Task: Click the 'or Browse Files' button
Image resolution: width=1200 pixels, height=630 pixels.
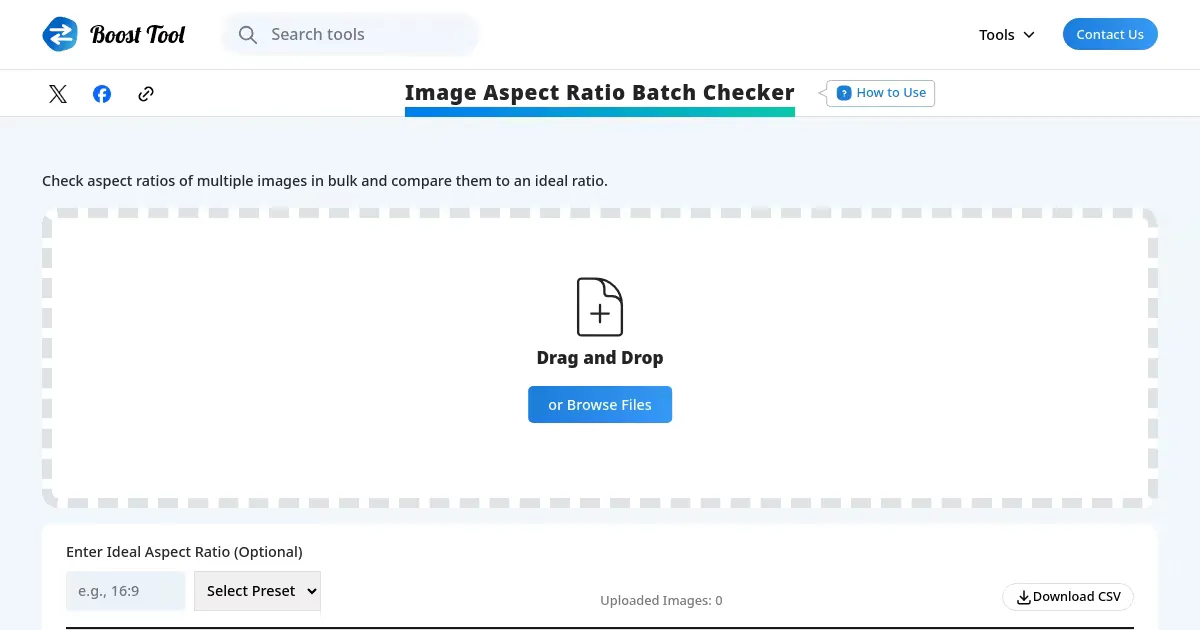Action: click(600, 405)
